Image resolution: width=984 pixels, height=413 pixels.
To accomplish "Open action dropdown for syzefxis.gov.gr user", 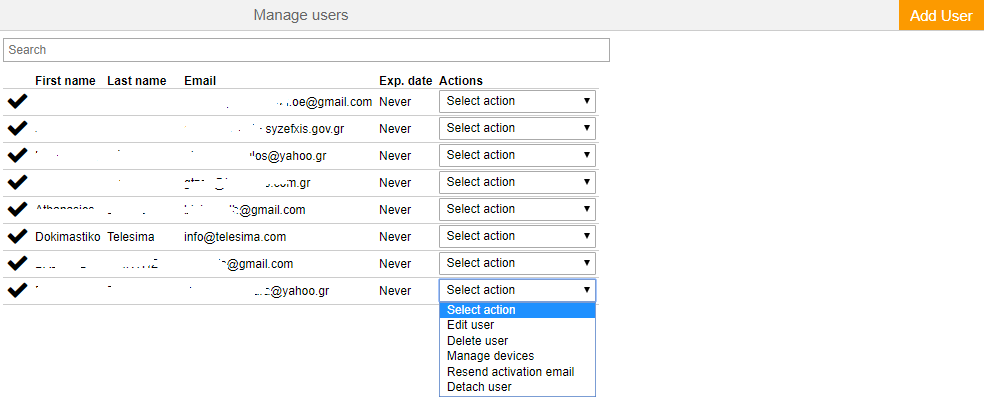I will coord(517,128).
